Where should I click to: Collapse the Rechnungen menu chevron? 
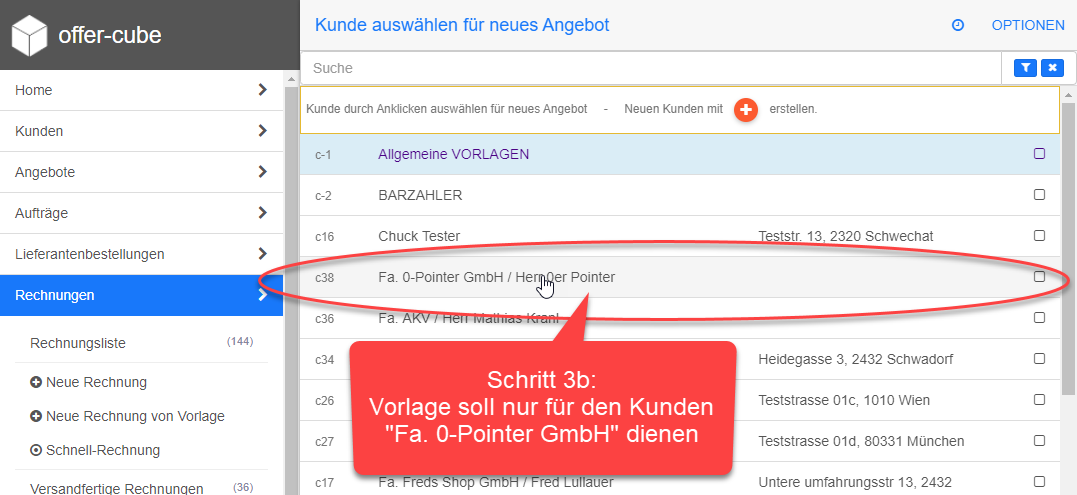(262, 295)
